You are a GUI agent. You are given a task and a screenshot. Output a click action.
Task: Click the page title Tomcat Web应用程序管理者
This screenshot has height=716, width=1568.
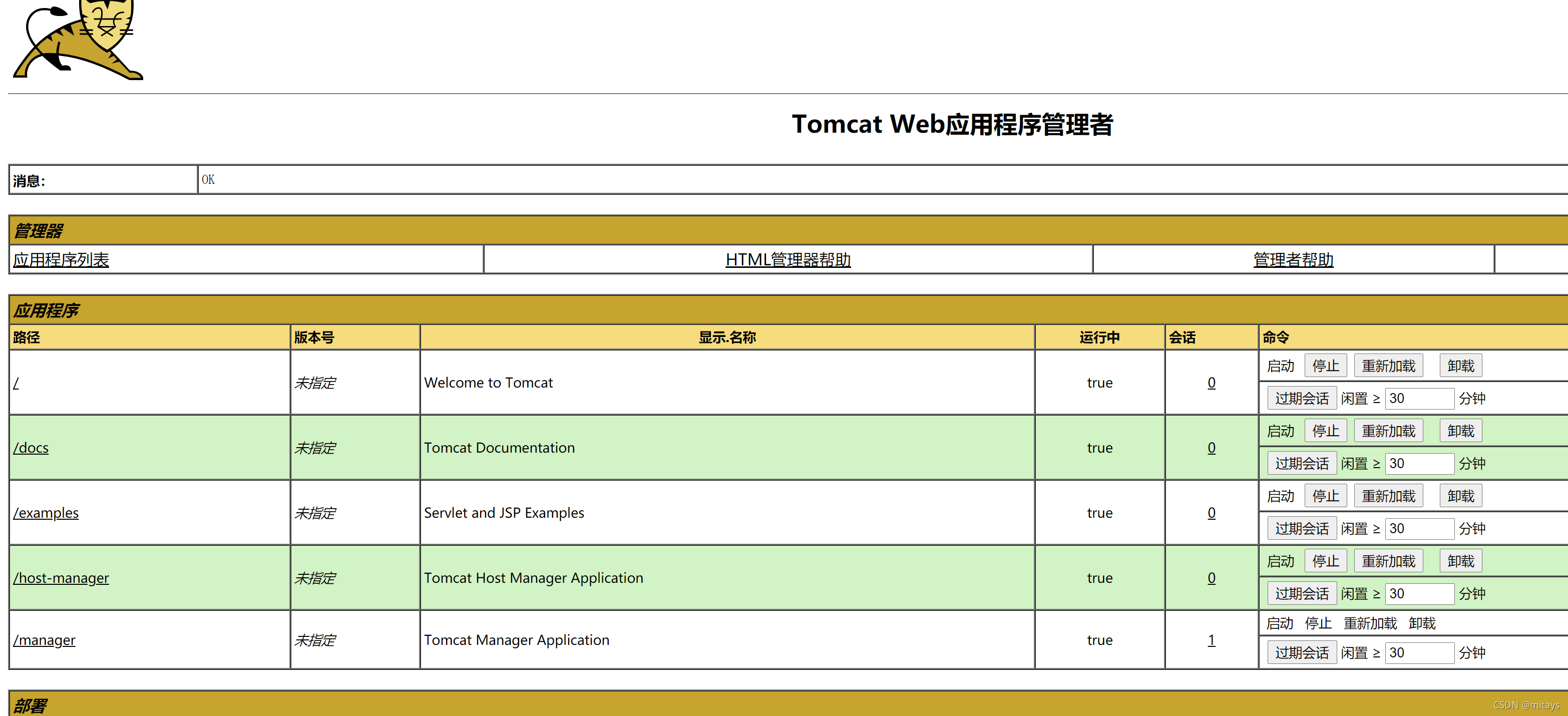pos(952,125)
